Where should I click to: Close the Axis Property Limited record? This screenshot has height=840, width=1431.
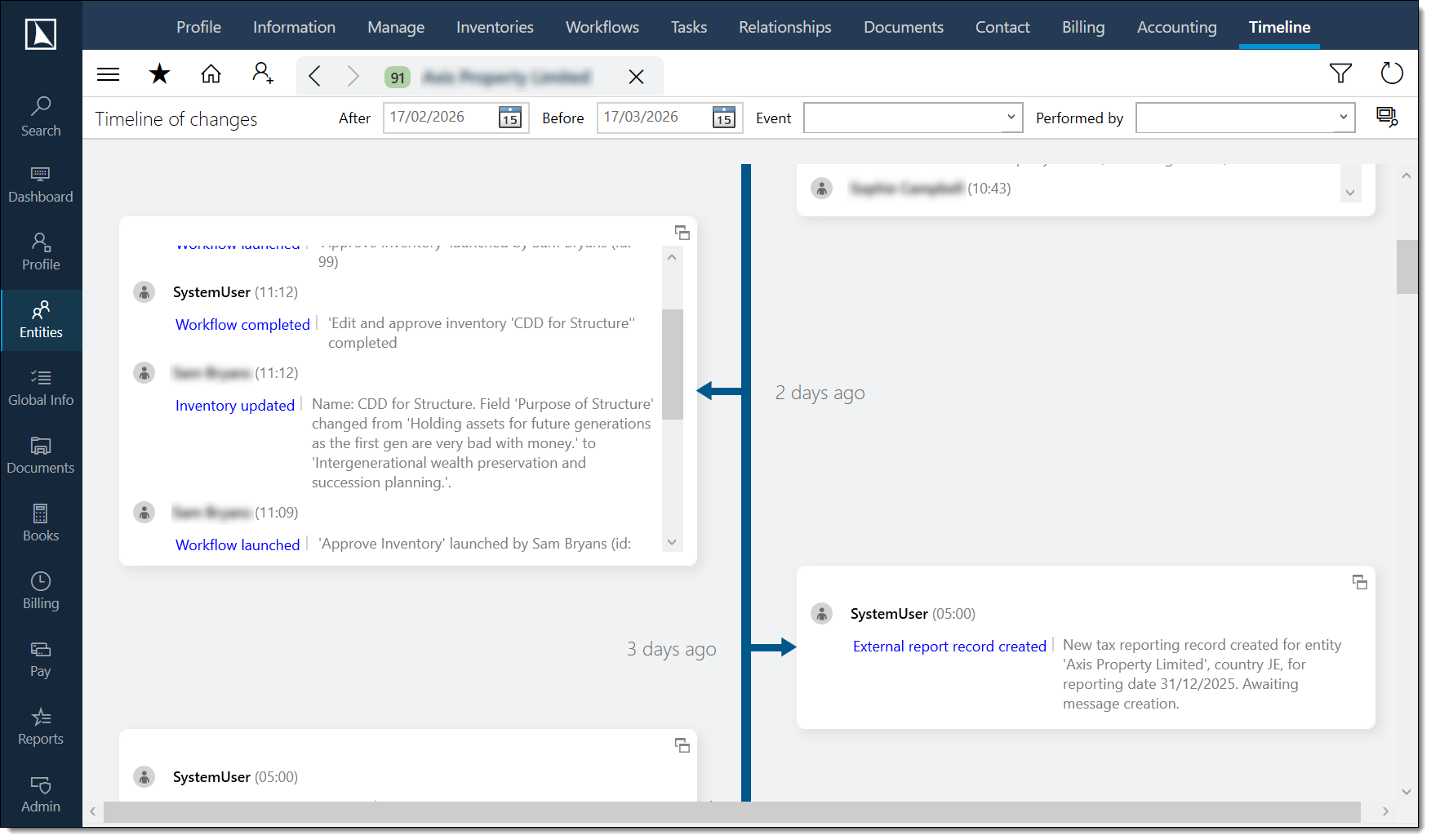click(x=636, y=76)
